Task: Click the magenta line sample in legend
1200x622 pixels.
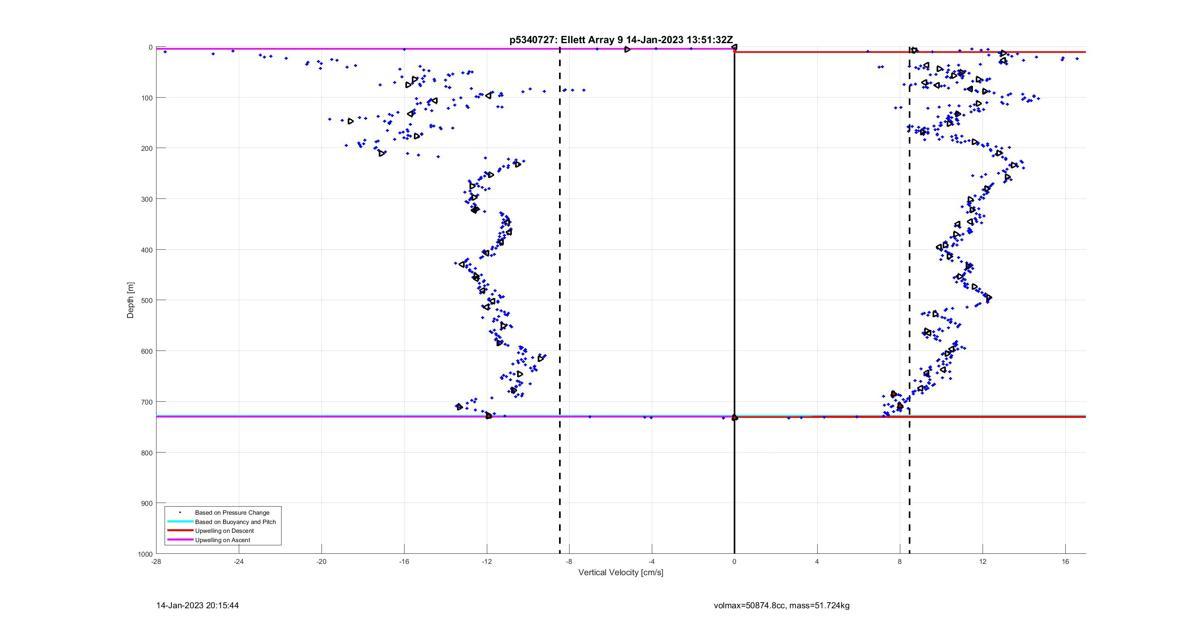Action: 178,540
